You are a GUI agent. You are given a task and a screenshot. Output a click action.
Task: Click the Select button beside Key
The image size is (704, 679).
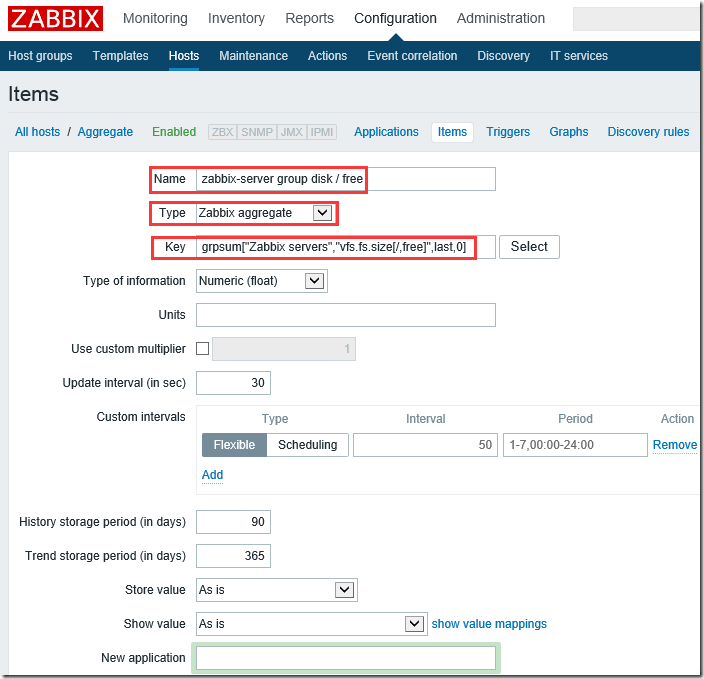click(529, 247)
